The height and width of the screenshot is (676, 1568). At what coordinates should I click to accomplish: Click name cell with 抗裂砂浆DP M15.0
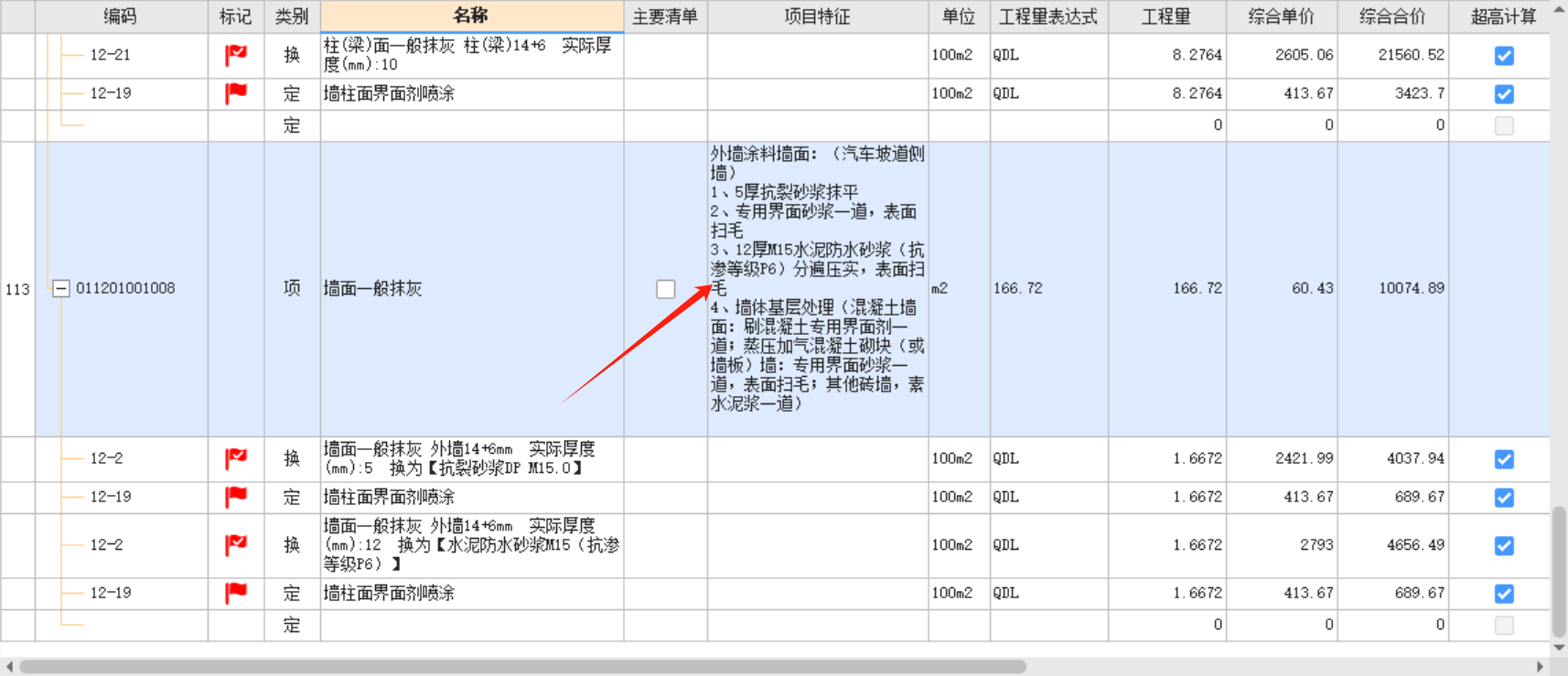[x=472, y=458]
